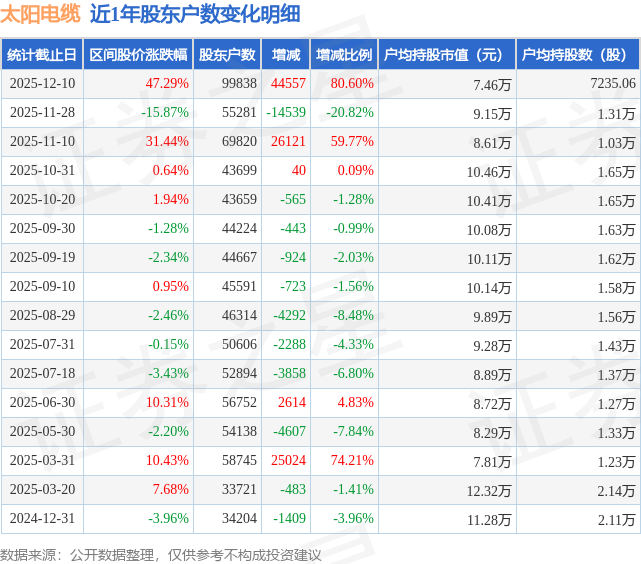
Task: Click the 数据来源 footer note
Action: [160, 554]
